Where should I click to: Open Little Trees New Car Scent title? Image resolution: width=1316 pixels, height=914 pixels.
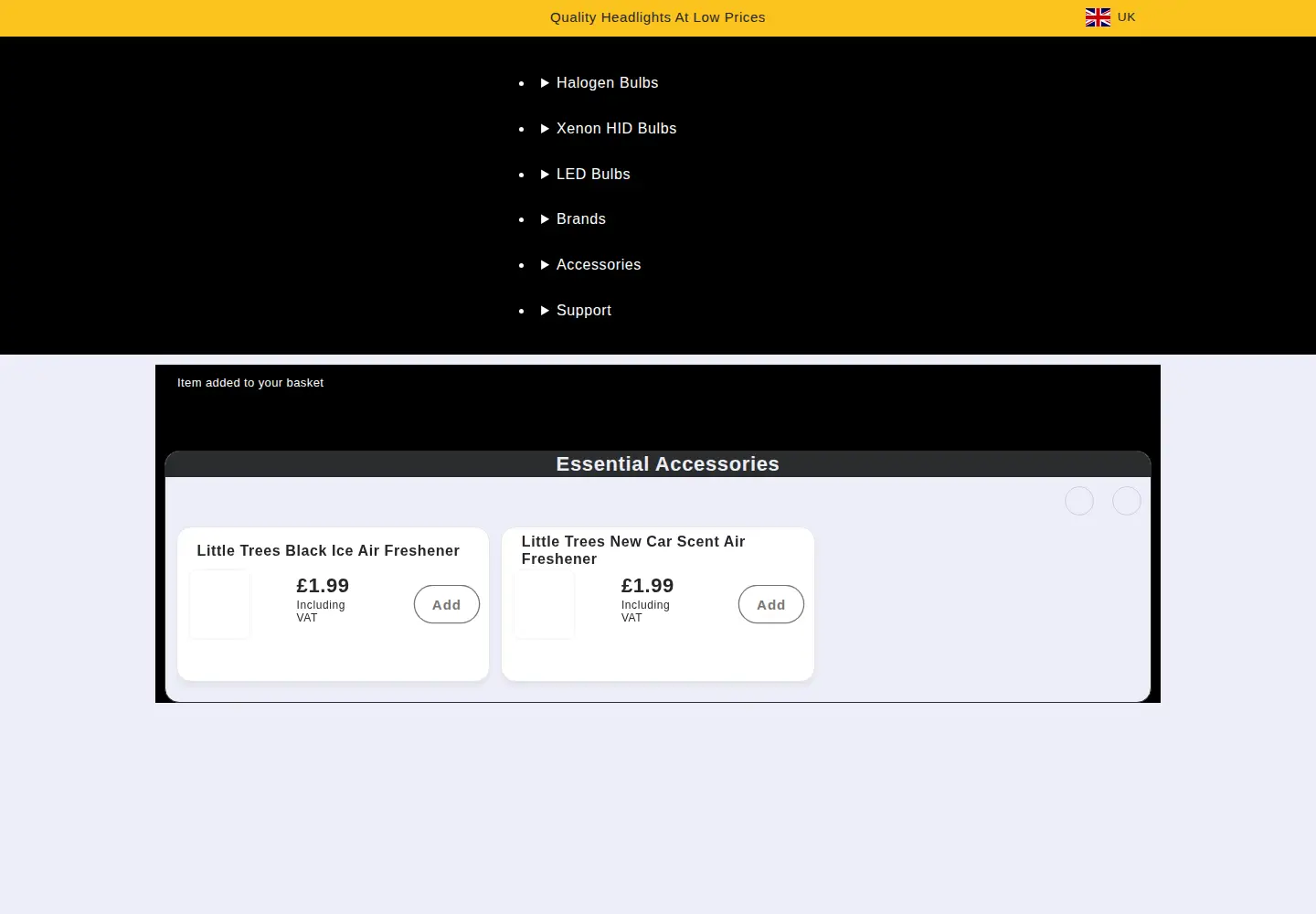pos(633,550)
